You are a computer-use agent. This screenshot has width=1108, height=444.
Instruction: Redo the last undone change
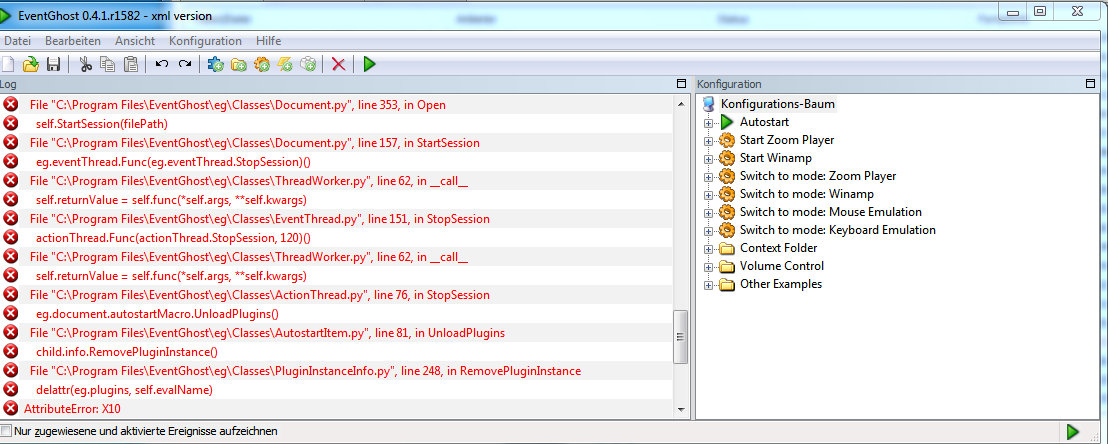(x=184, y=64)
